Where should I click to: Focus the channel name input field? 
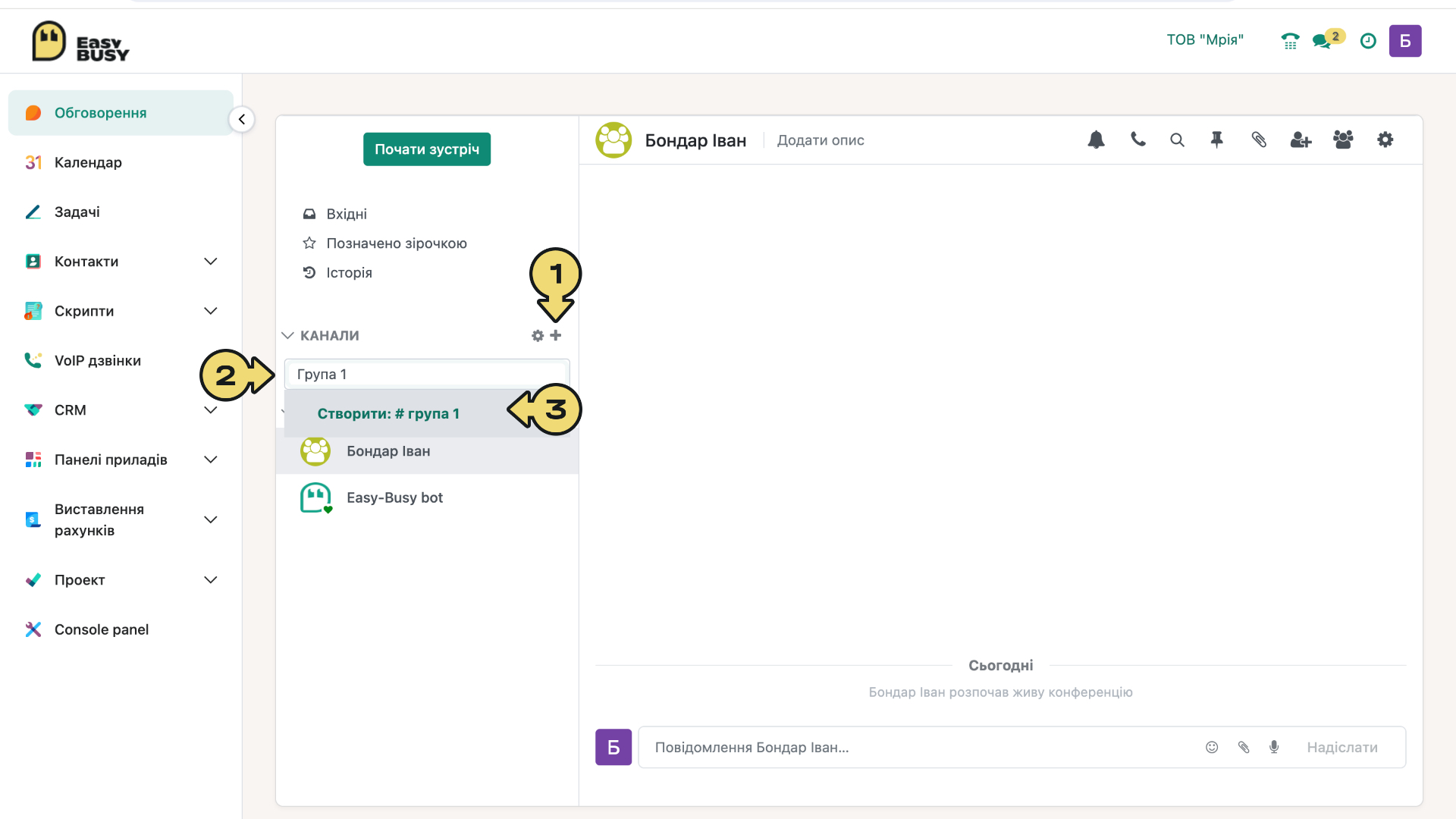[427, 375]
